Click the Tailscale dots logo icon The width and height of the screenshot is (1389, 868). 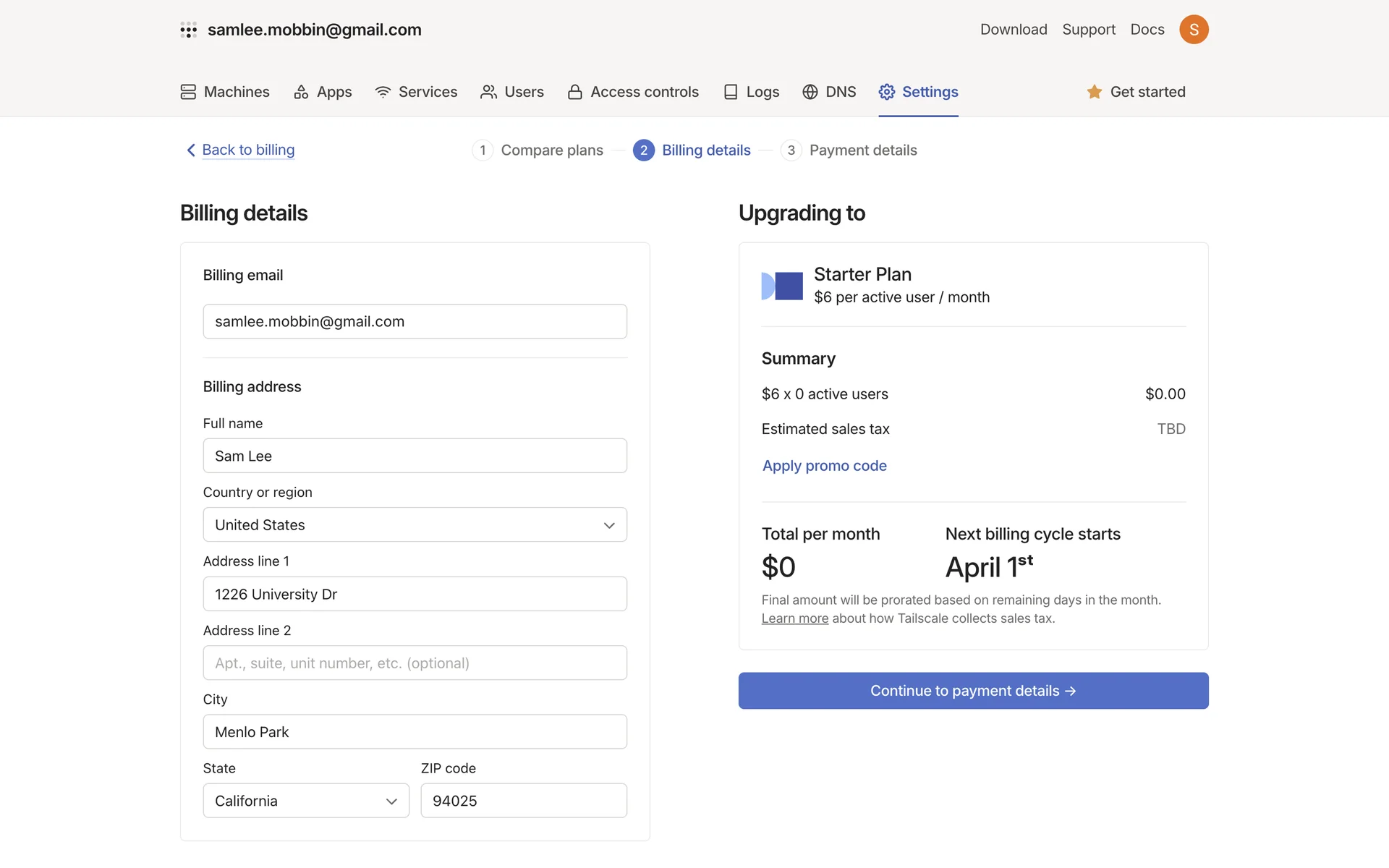click(x=188, y=30)
